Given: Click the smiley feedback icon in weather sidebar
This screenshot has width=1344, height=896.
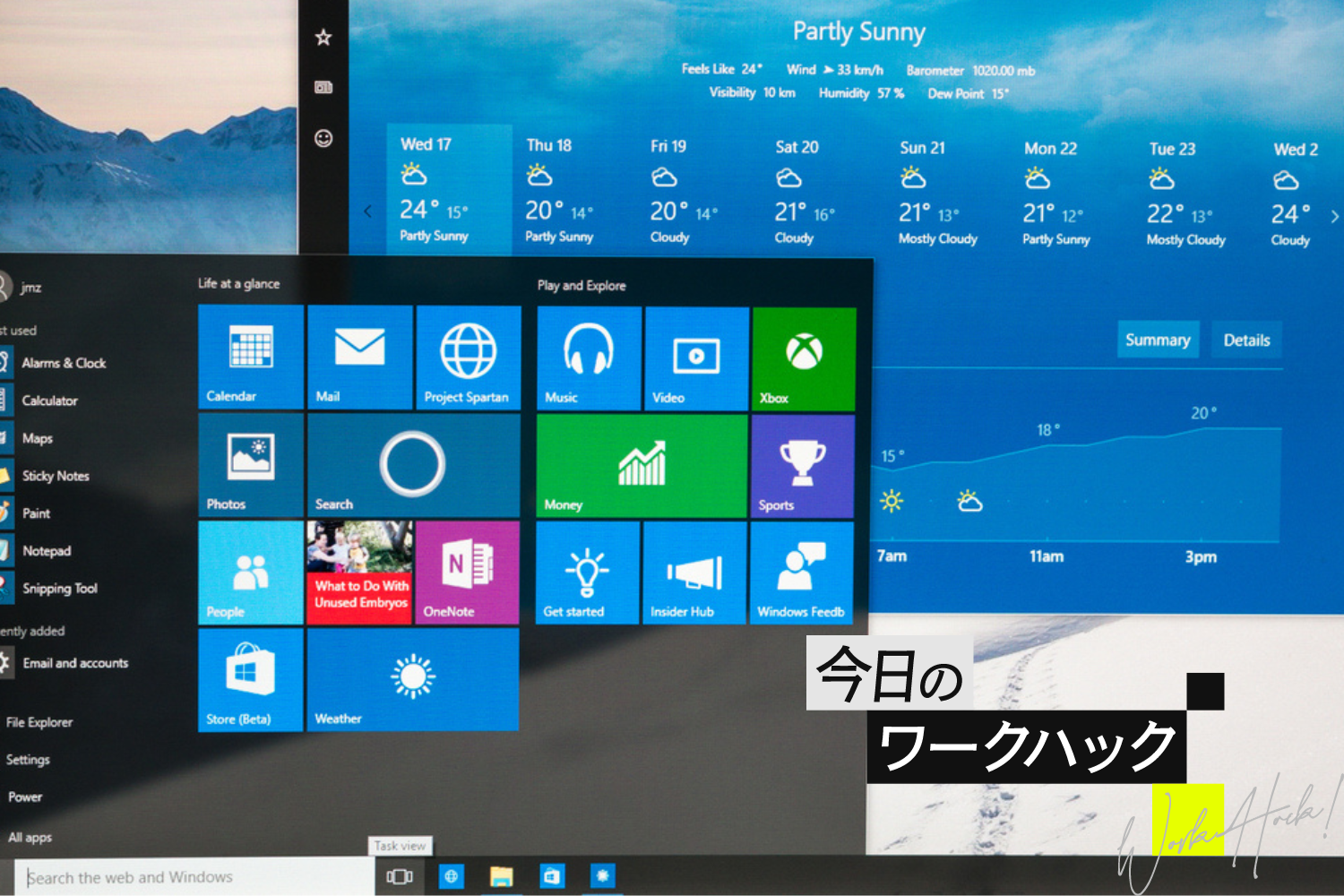Looking at the screenshot, I should click(x=323, y=138).
